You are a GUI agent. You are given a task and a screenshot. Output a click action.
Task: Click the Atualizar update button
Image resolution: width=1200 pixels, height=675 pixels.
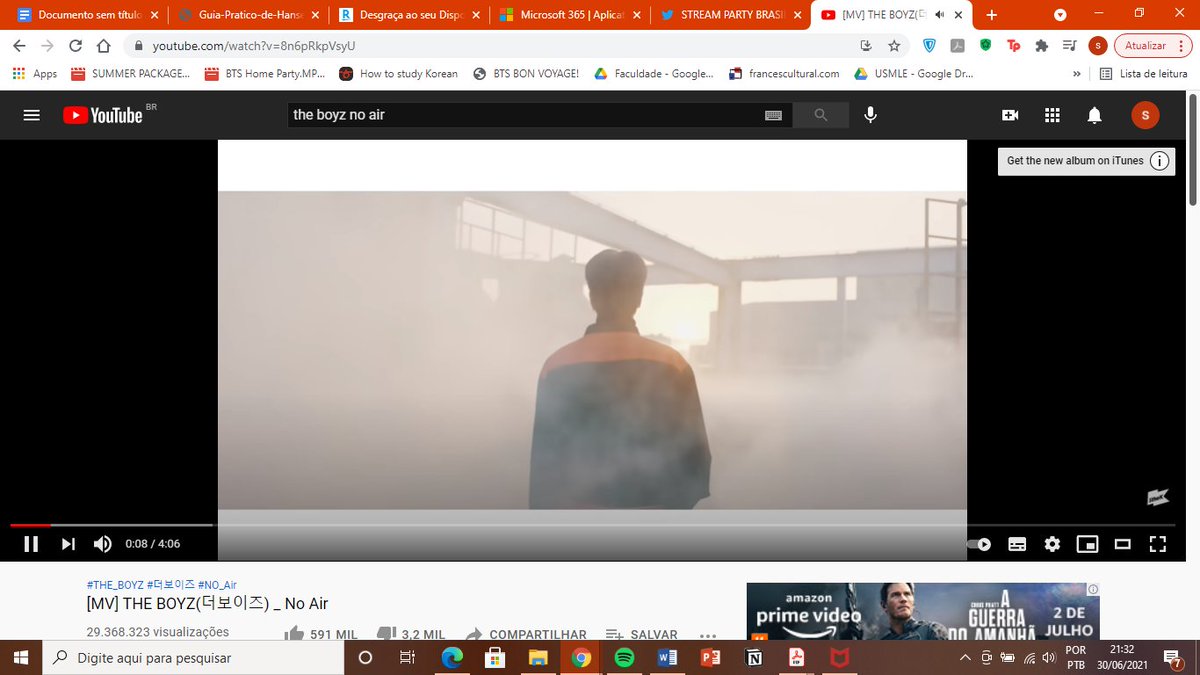(x=1153, y=46)
